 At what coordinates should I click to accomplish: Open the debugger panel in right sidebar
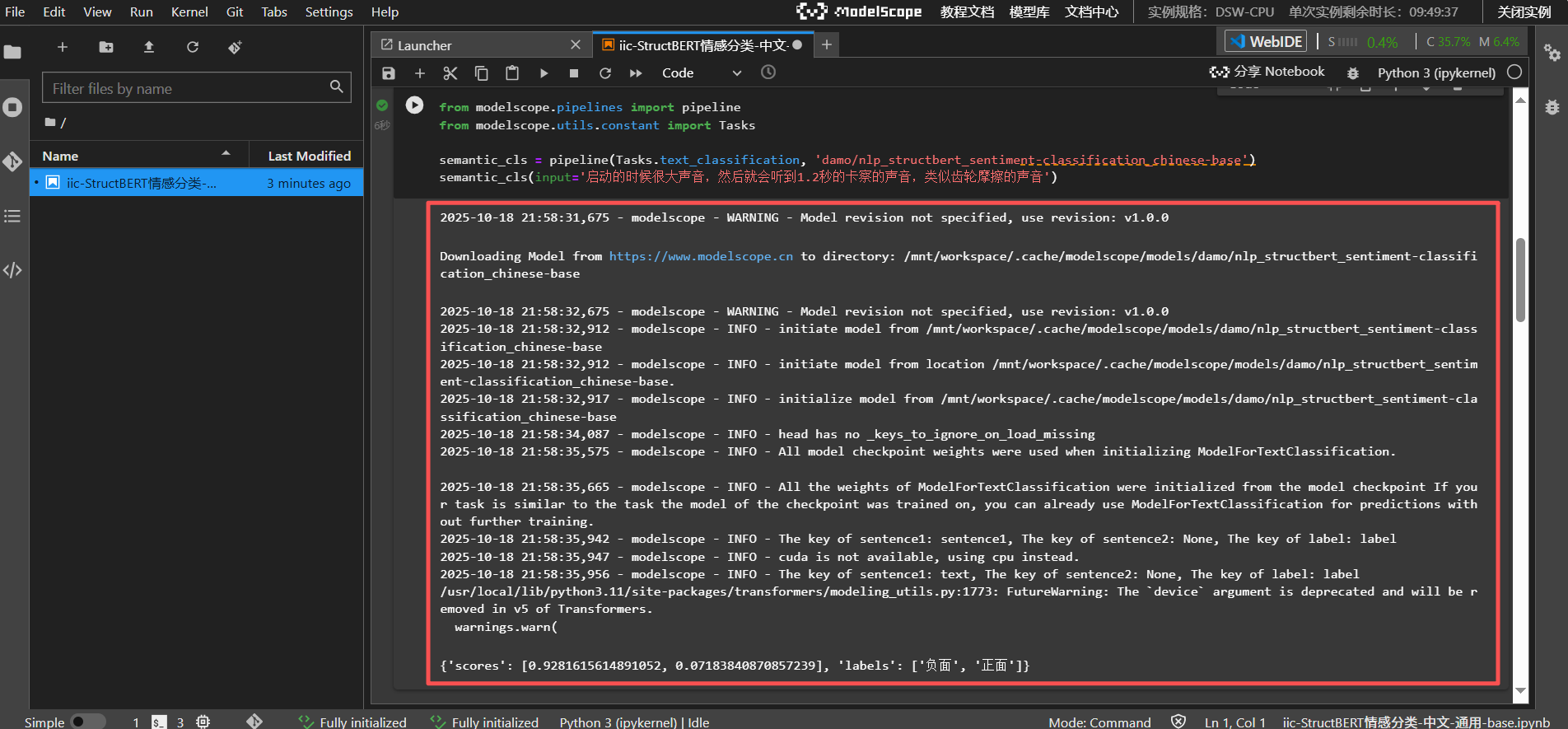coord(1552,107)
